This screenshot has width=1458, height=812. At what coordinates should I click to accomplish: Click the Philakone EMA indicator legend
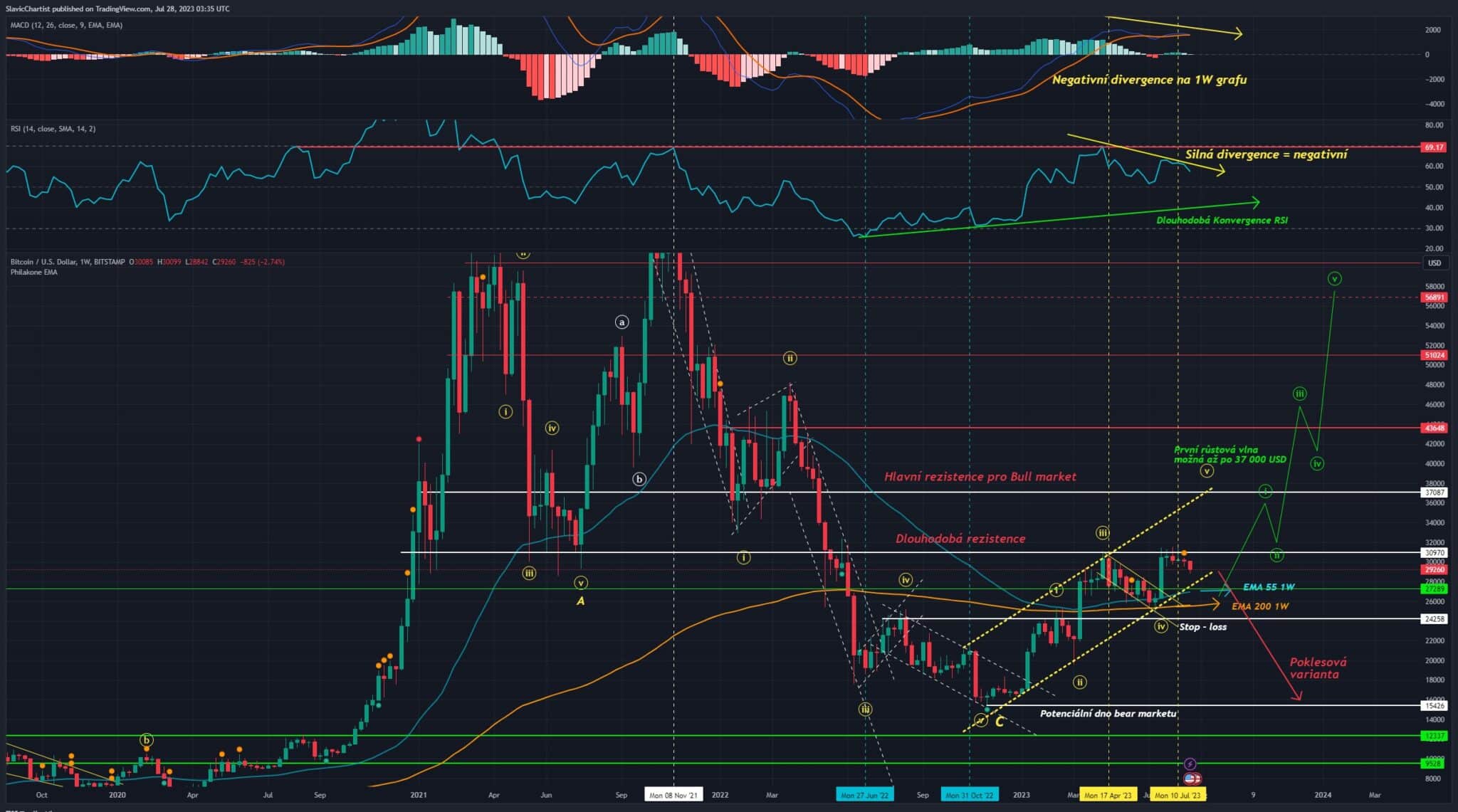[34, 272]
